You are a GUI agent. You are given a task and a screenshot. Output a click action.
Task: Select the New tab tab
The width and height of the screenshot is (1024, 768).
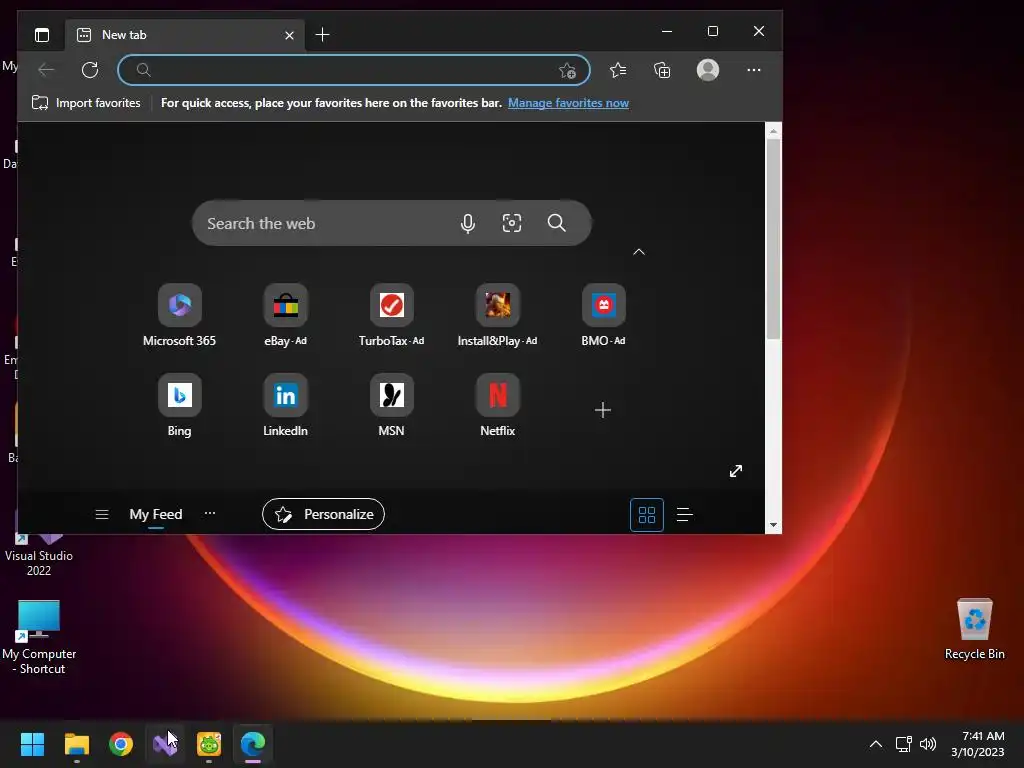coord(185,35)
